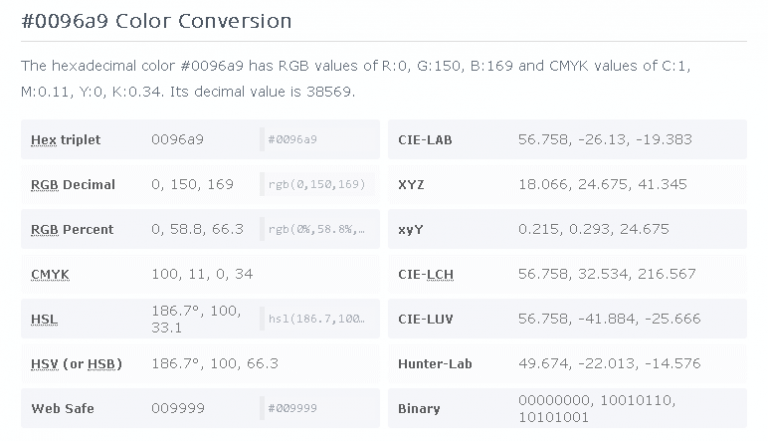Screen dimensions: 768x441
Task: Click the Hunter-Lab row label
Action: [x=436, y=364]
